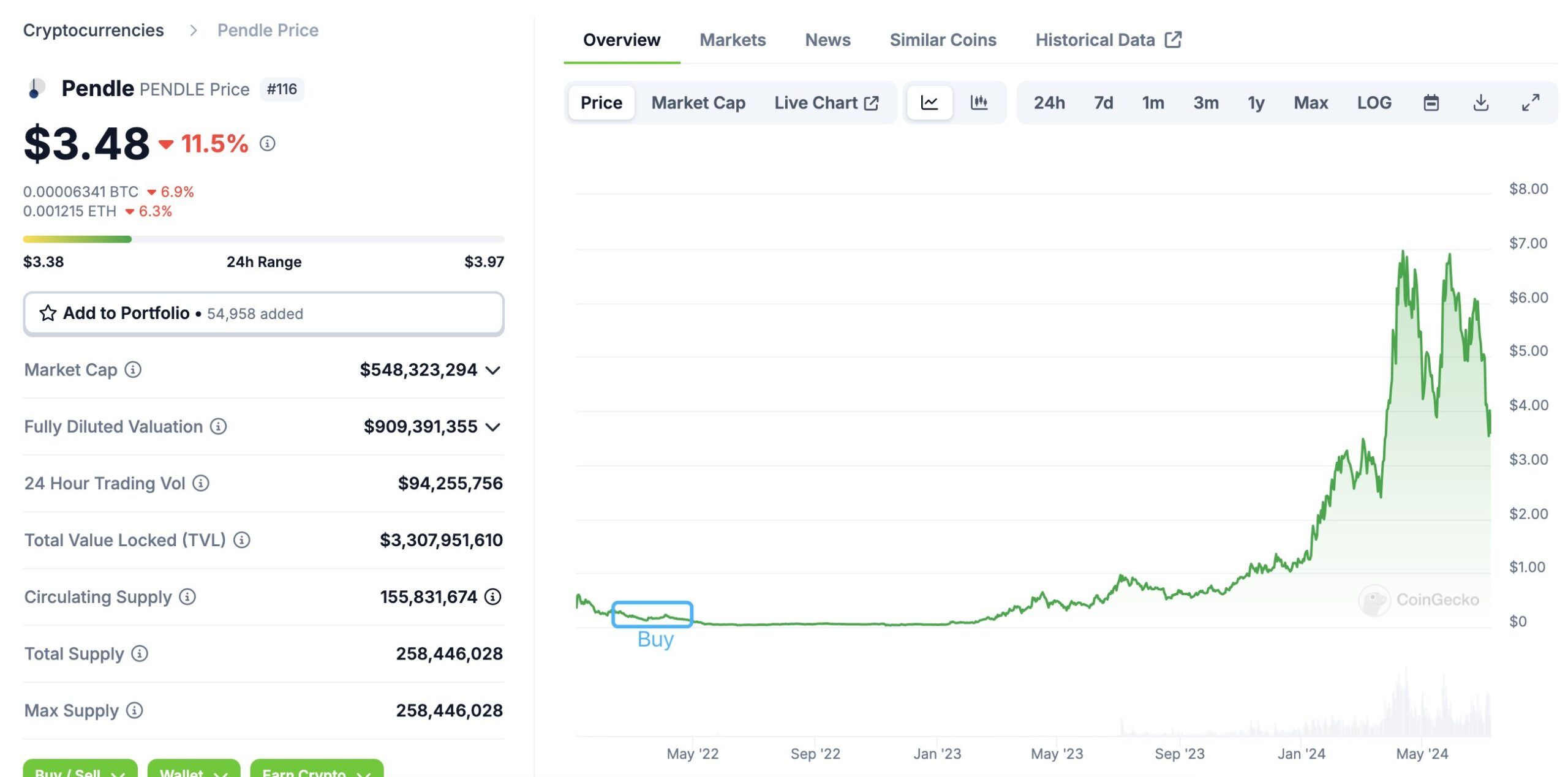The height and width of the screenshot is (777, 1568).
Task: Open the Buy / Sell dropdown
Action: (x=80, y=770)
